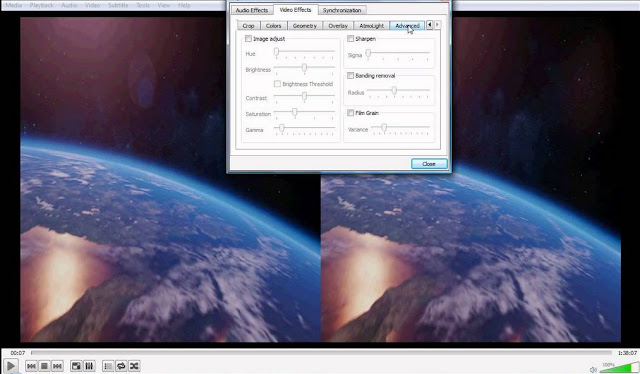Mute audio via speaker icon
640x374 pixels.
point(593,370)
